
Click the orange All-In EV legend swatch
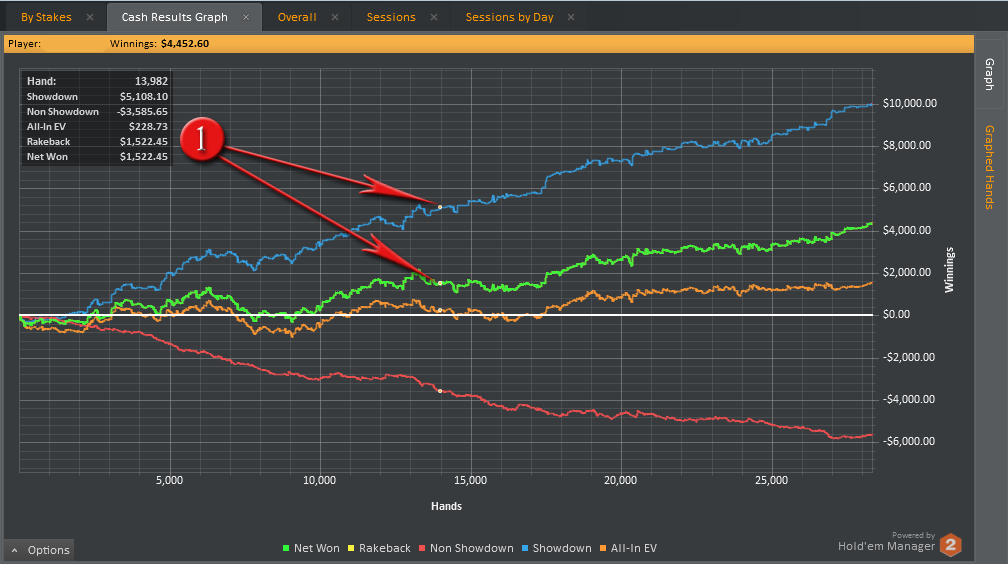[604, 548]
